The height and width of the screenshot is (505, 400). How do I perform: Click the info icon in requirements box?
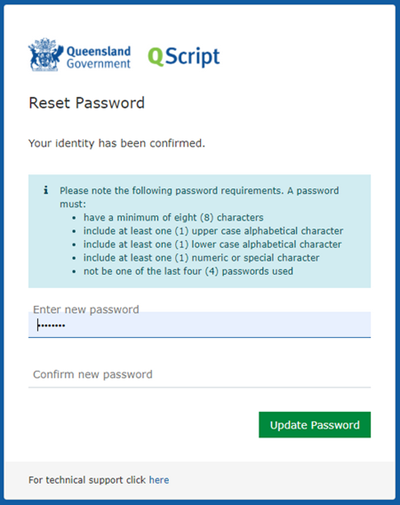point(46,190)
